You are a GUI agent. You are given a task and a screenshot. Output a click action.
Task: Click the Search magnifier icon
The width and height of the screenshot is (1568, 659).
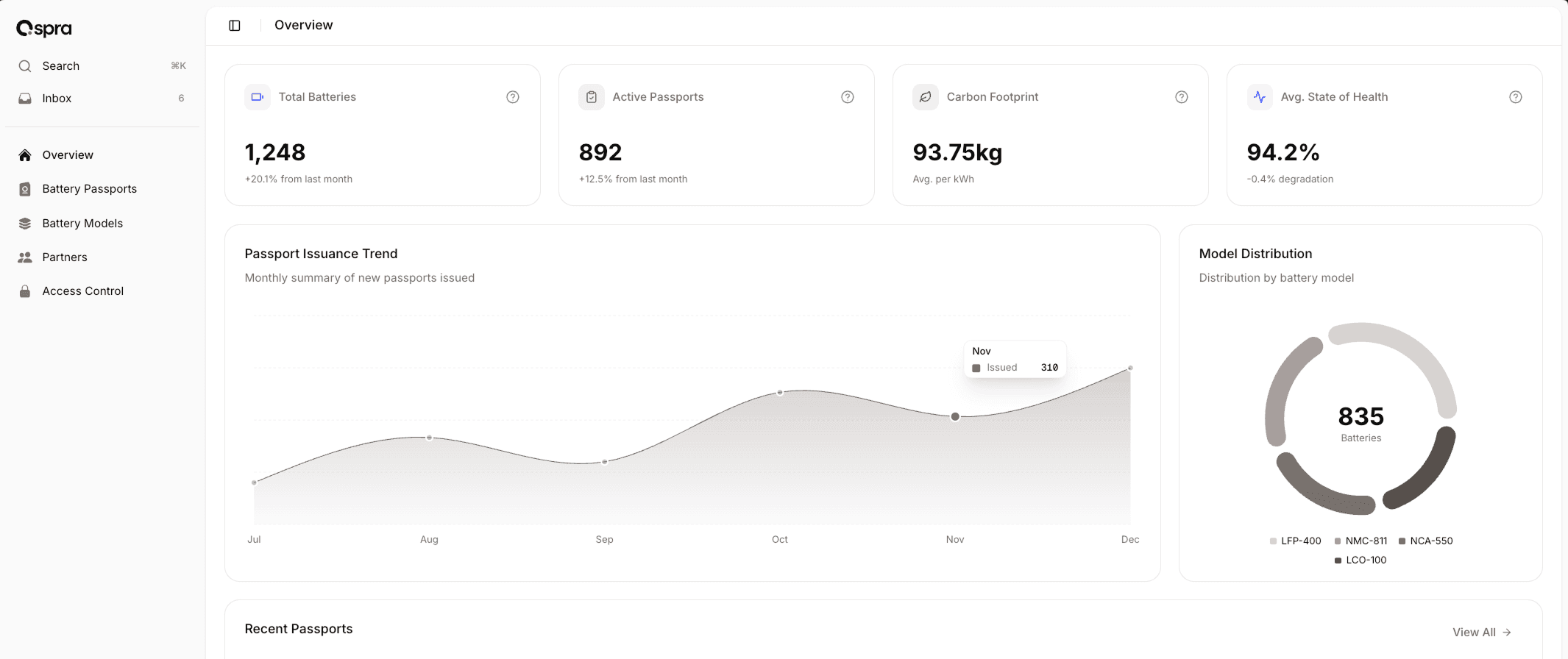(x=25, y=66)
